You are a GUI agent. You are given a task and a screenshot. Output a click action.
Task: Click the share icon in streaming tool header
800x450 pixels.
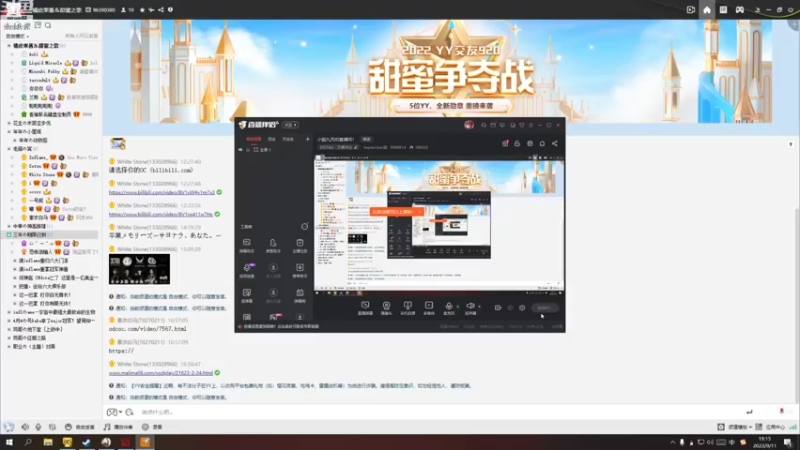coord(555,144)
